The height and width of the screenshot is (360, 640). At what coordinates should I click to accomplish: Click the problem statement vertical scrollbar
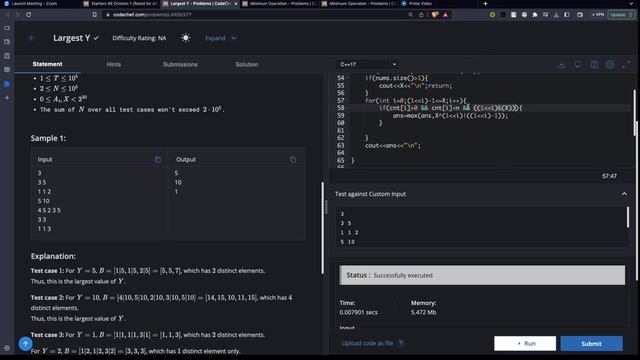click(x=322, y=228)
